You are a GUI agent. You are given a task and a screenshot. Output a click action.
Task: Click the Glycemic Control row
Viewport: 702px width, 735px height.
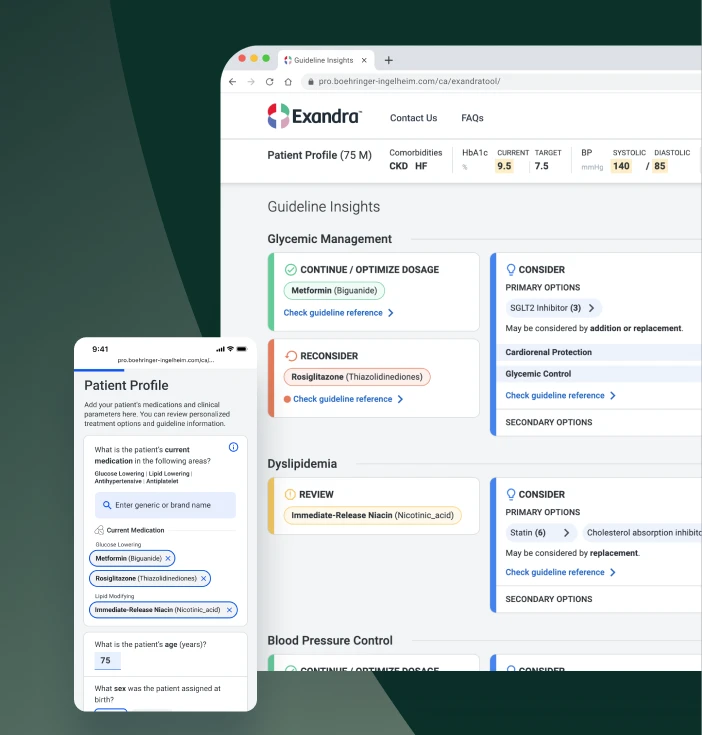[598, 374]
